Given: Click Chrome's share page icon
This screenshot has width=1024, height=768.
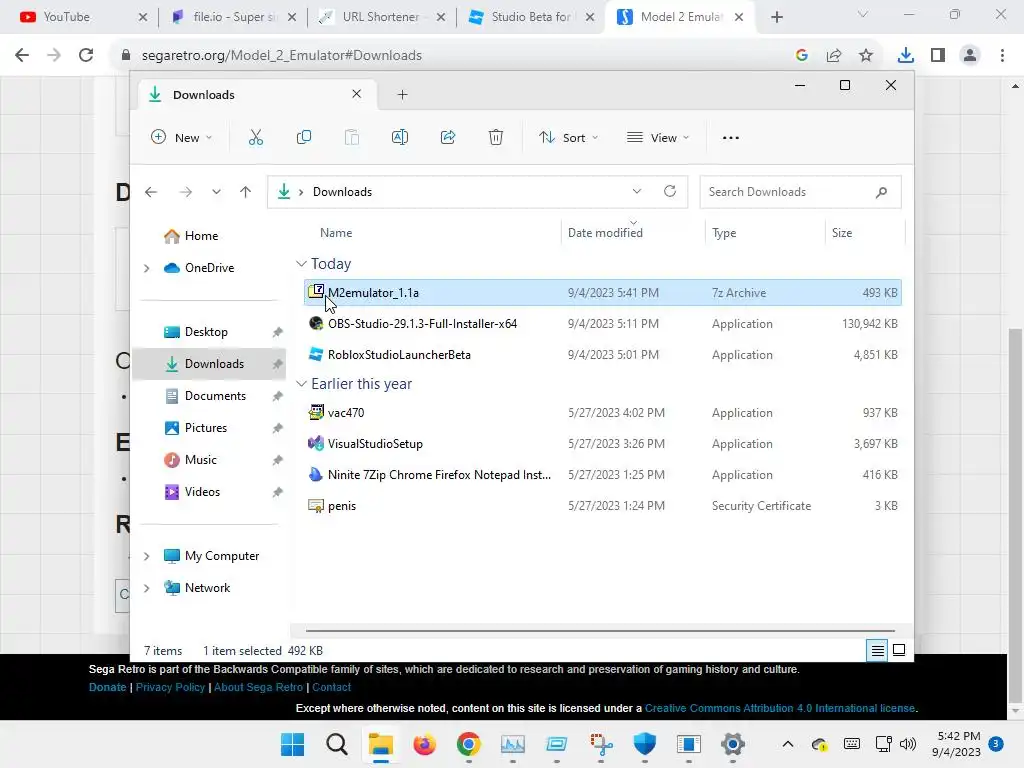Looking at the screenshot, I should [x=834, y=56].
